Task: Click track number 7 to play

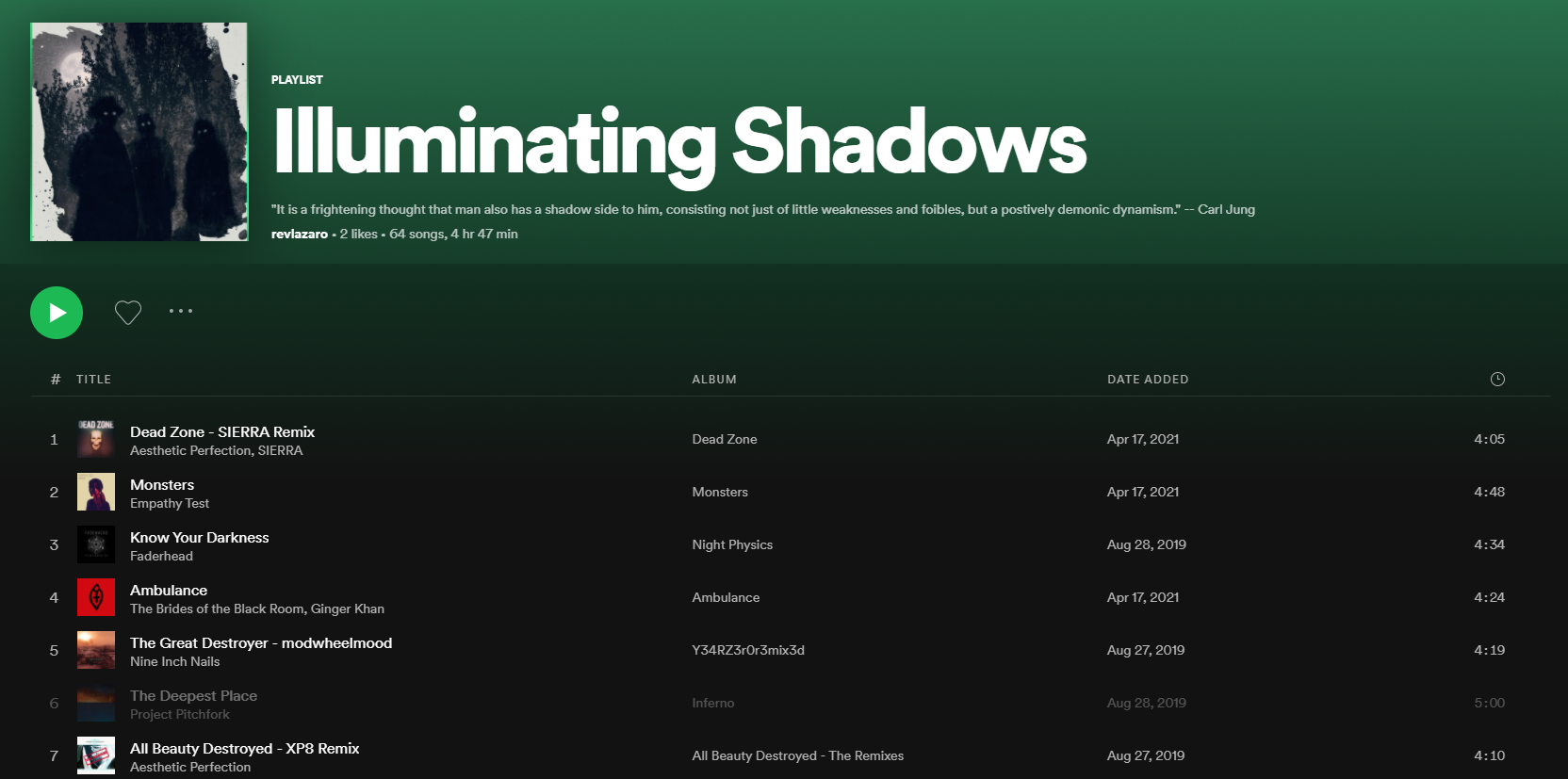Action: click(54, 755)
